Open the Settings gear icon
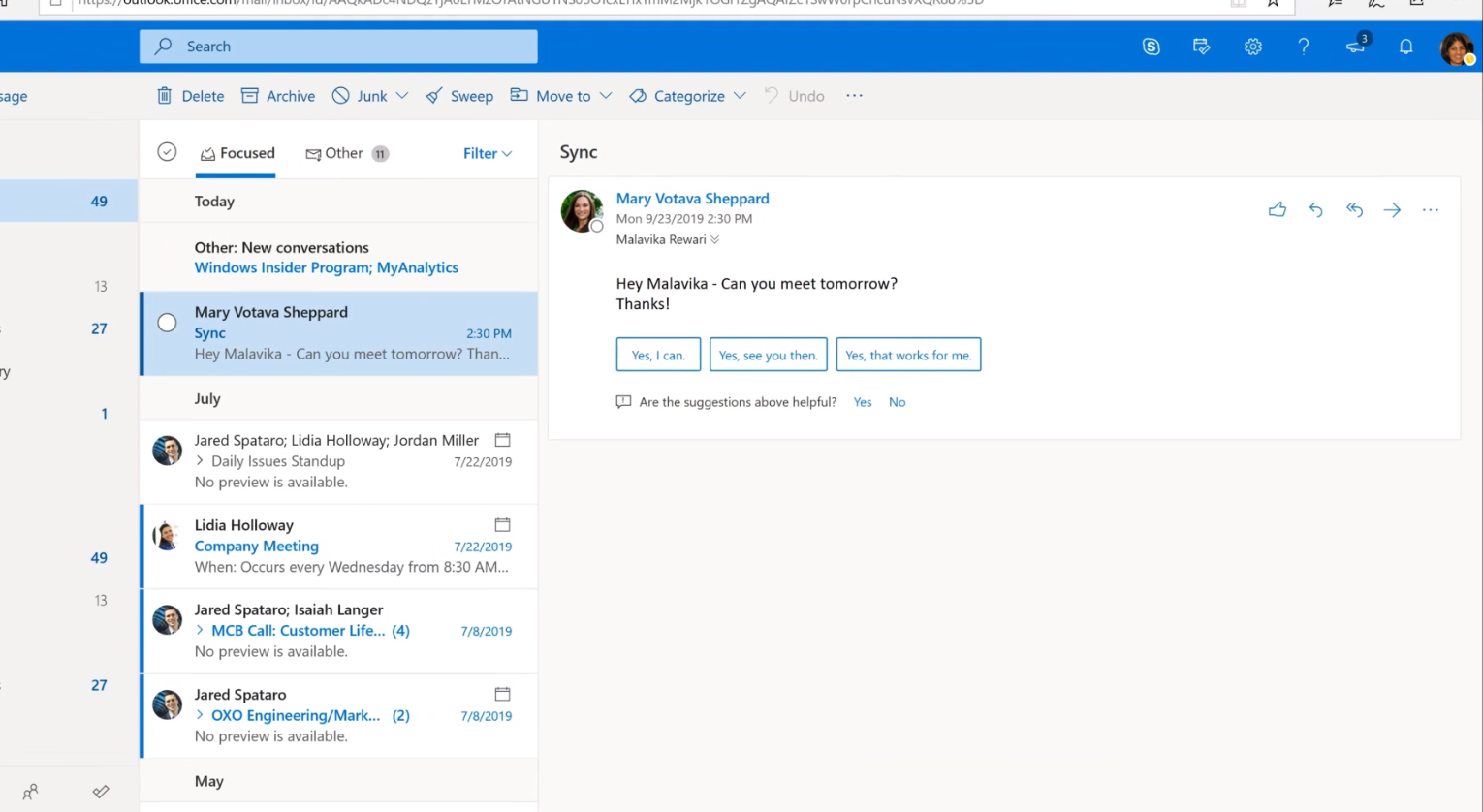The width and height of the screenshot is (1483, 812). [x=1252, y=47]
